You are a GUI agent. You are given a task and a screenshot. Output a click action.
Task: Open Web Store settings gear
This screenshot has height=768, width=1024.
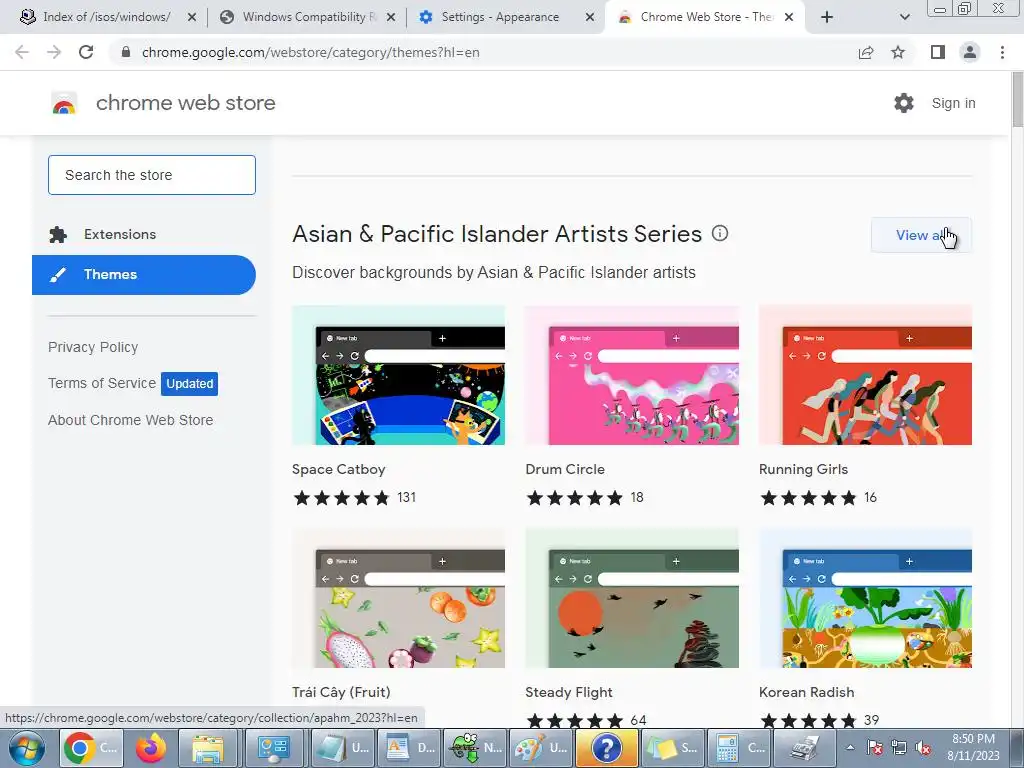904,103
